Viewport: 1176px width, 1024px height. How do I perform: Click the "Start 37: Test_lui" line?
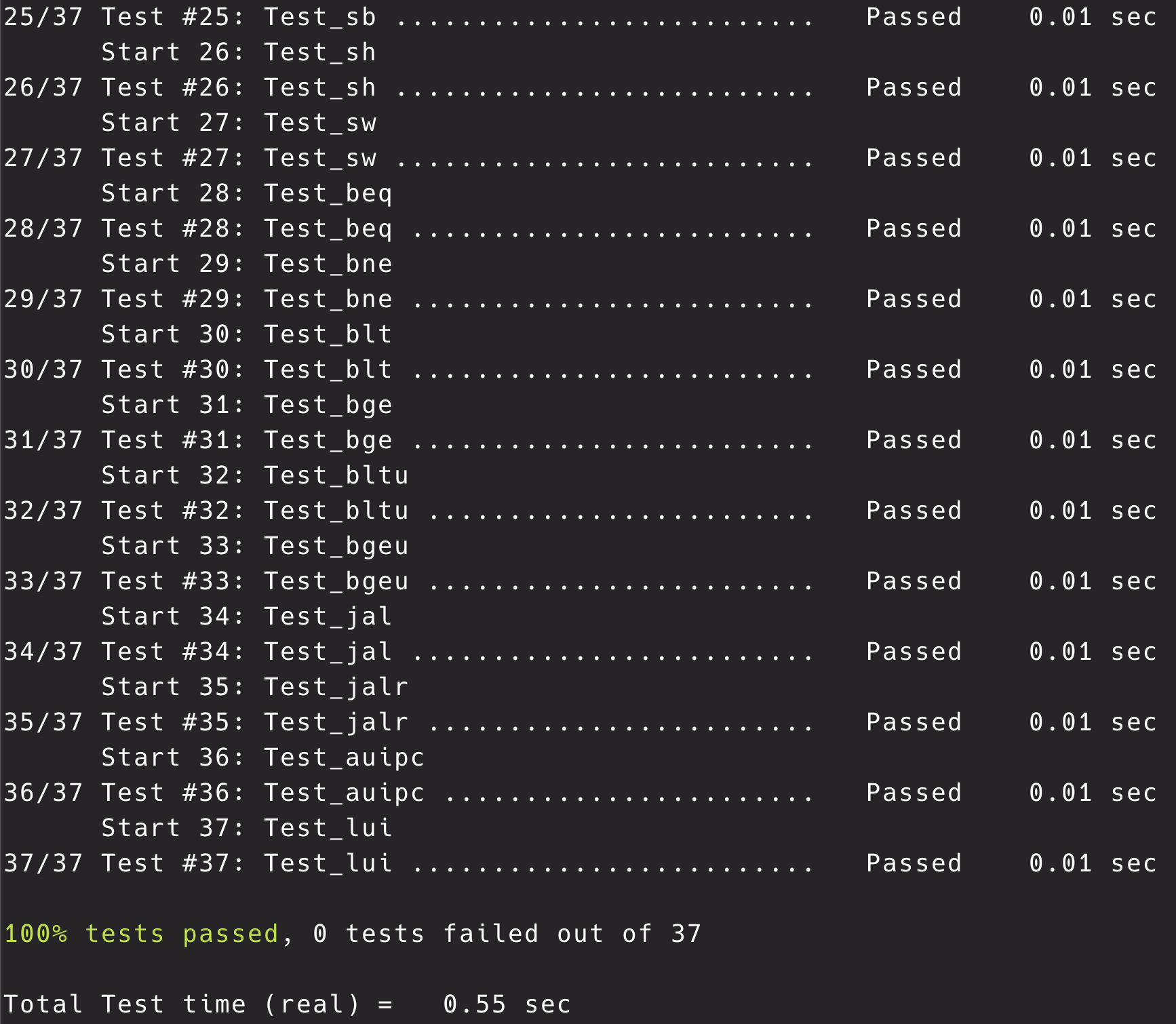pos(246,828)
